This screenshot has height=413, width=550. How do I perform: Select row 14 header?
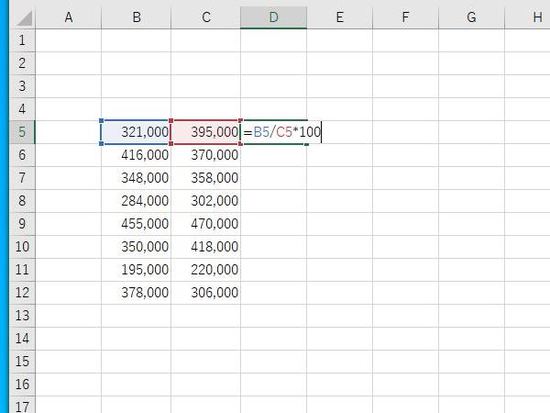pyautogui.click(x=22, y=338)
